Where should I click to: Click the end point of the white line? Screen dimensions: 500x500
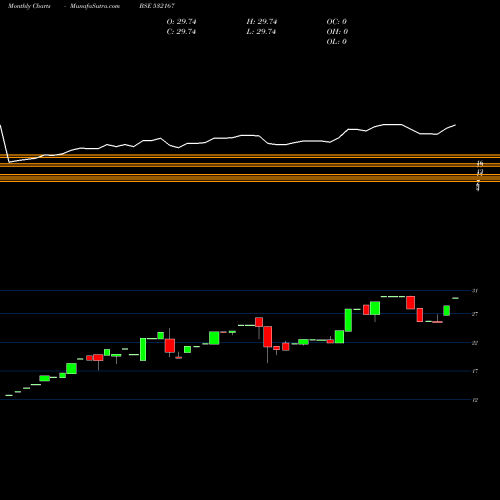455,125
